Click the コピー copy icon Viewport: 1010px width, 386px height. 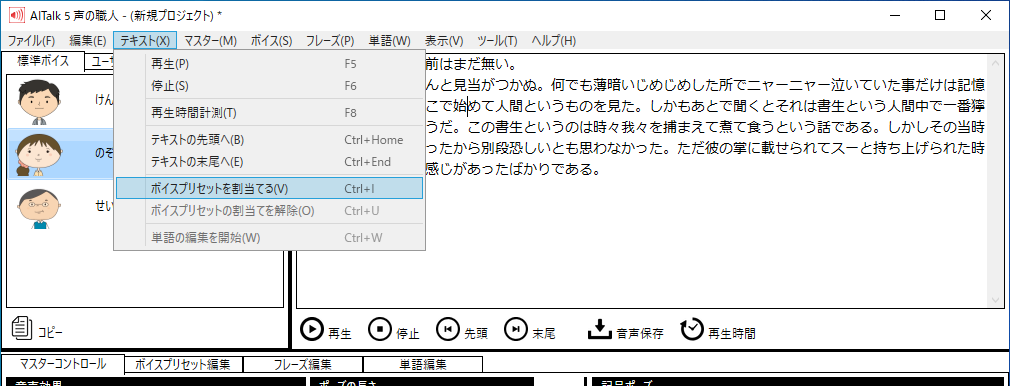[22, 327]
